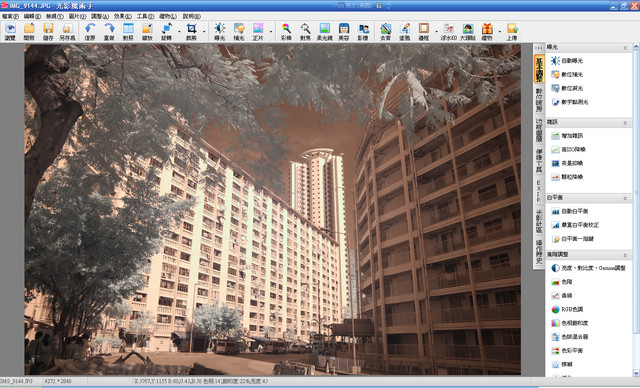Collapse the Exposure (曝光) panel section
640x388 pixels.
625,48
